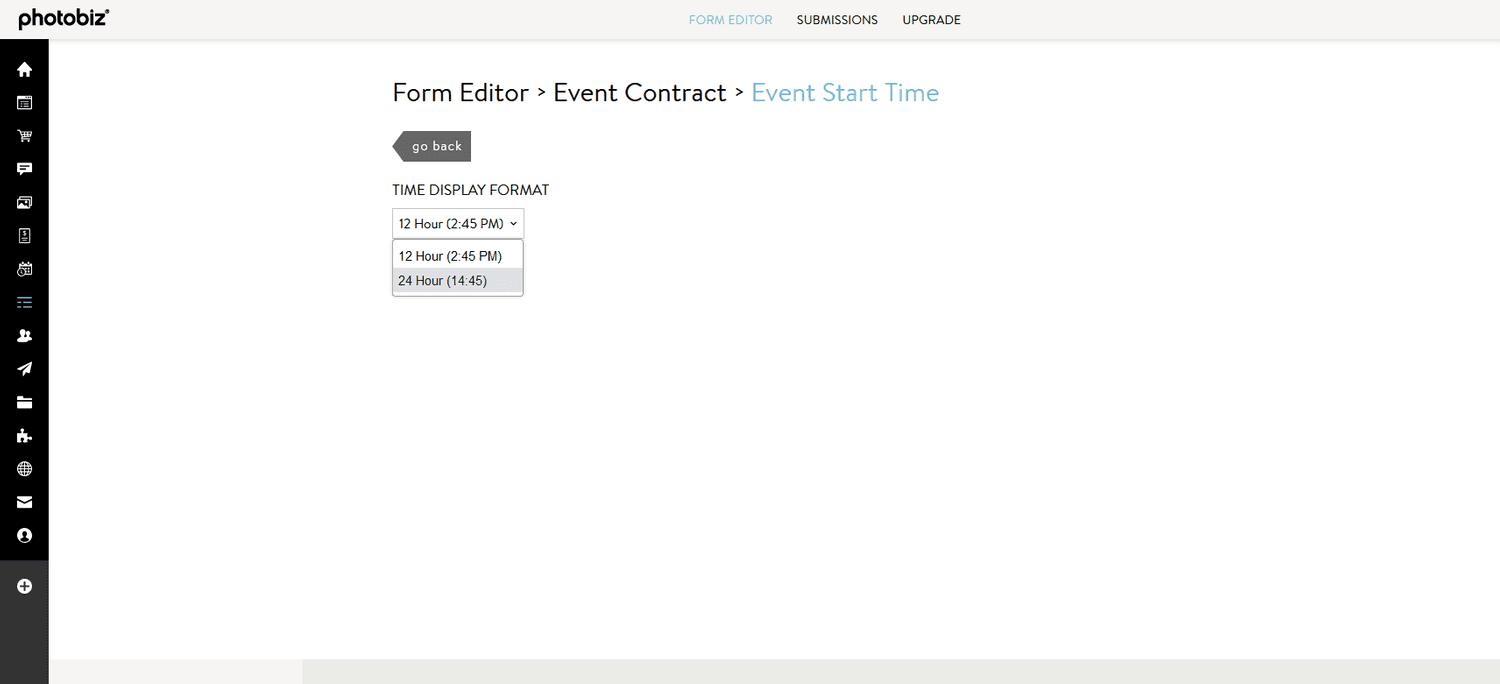Click the plus add-new icon at sidebar bottom
This screenshot has height=684, width=1500.
24,586
